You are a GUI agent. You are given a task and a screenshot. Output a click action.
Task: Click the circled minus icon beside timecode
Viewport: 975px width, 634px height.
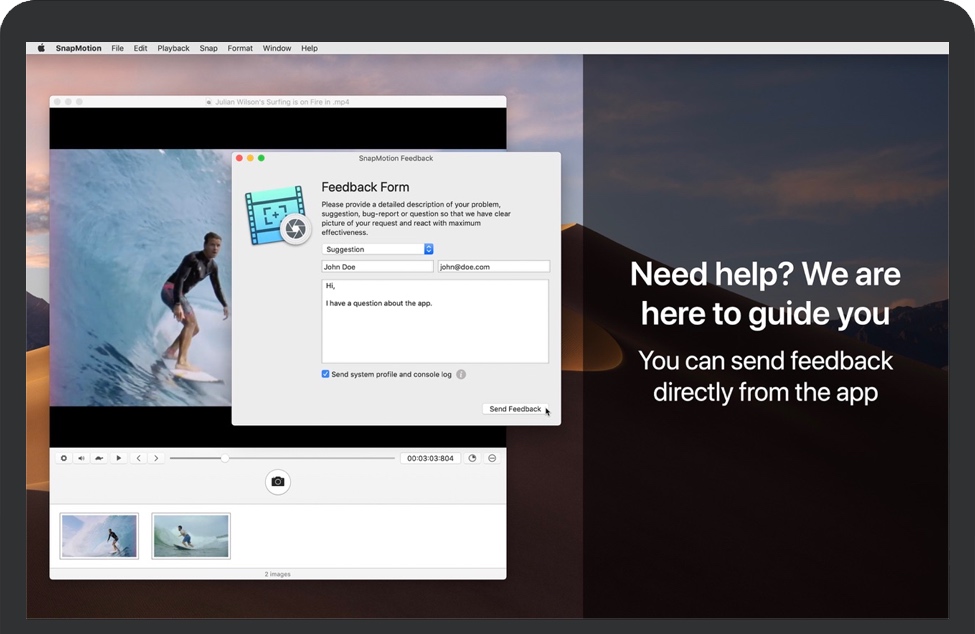coord(492,458)
